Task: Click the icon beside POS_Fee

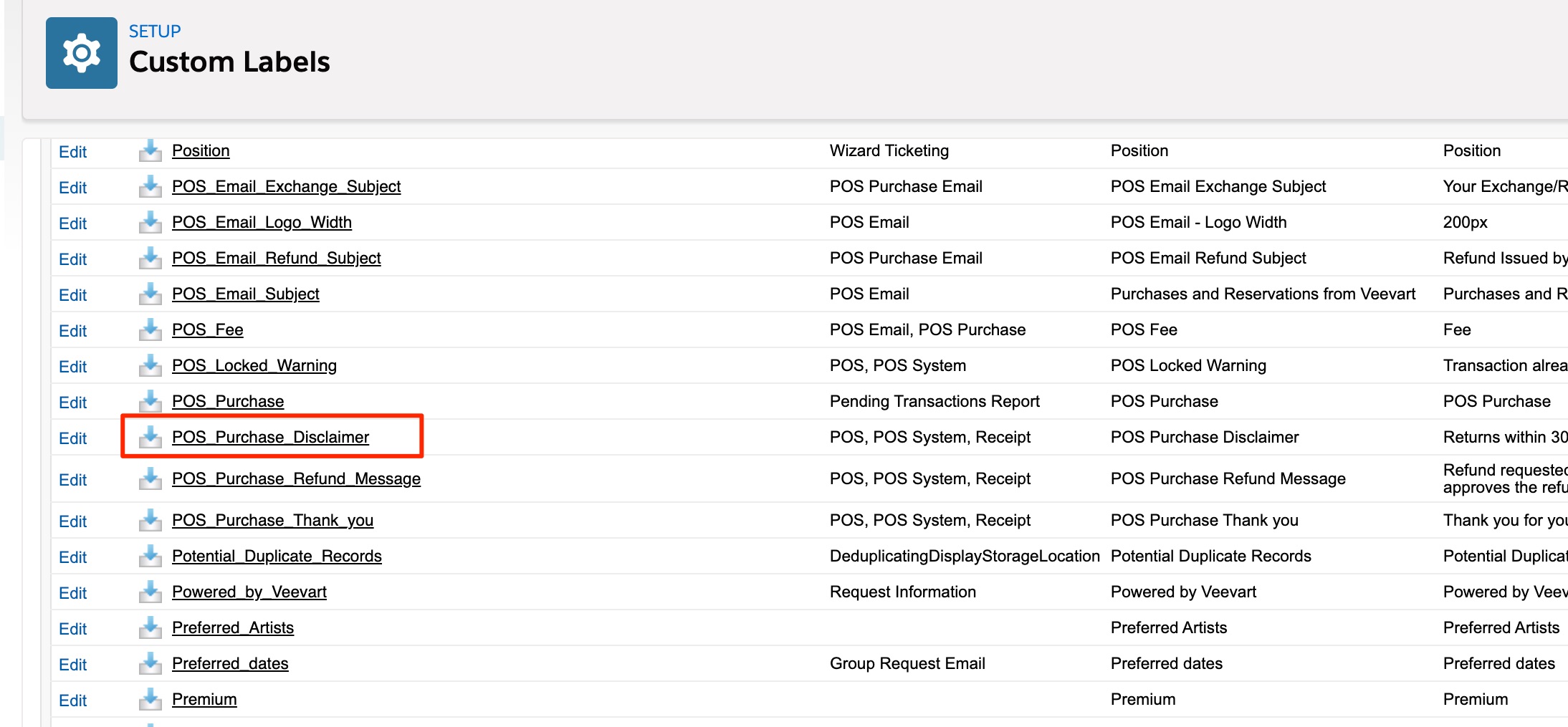Action: 150,329
